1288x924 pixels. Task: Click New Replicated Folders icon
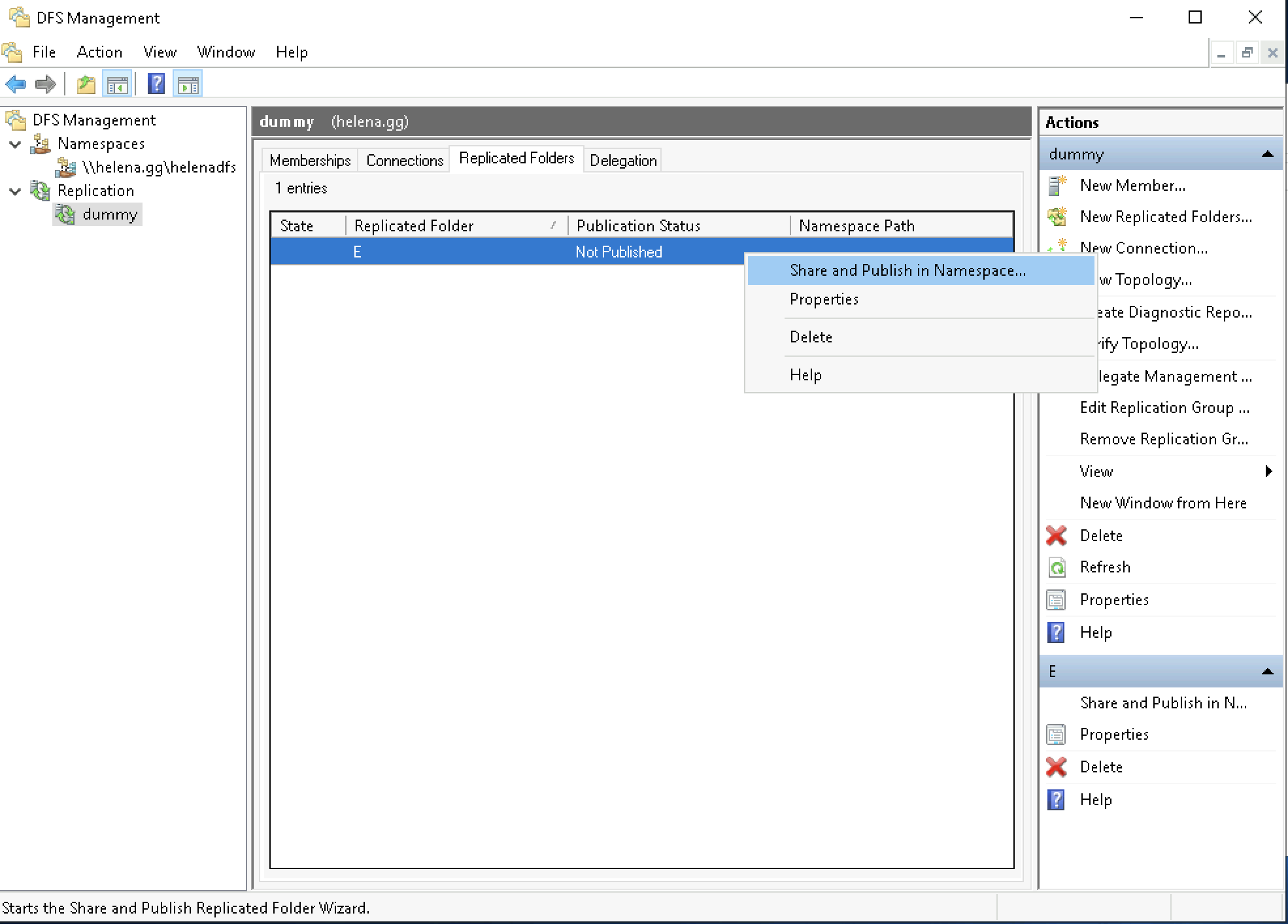click(x=1057, y=217)
